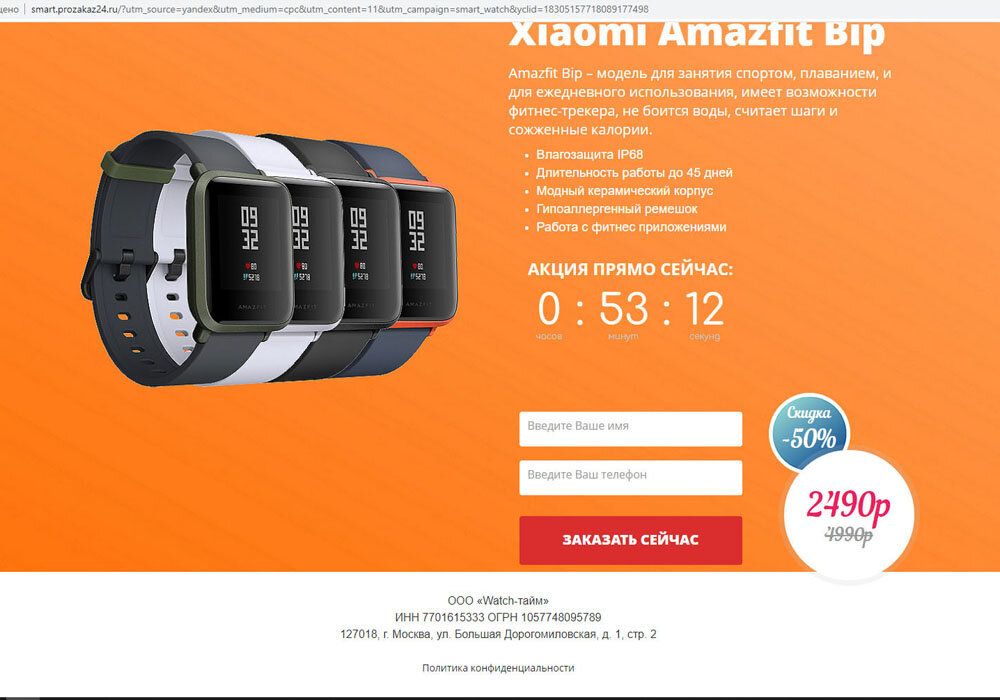Click the АКЦИЯ ПРЯМО СЕЙЧАС heading
Viewport: 1000px width, 700px height.
click(630, 269)
